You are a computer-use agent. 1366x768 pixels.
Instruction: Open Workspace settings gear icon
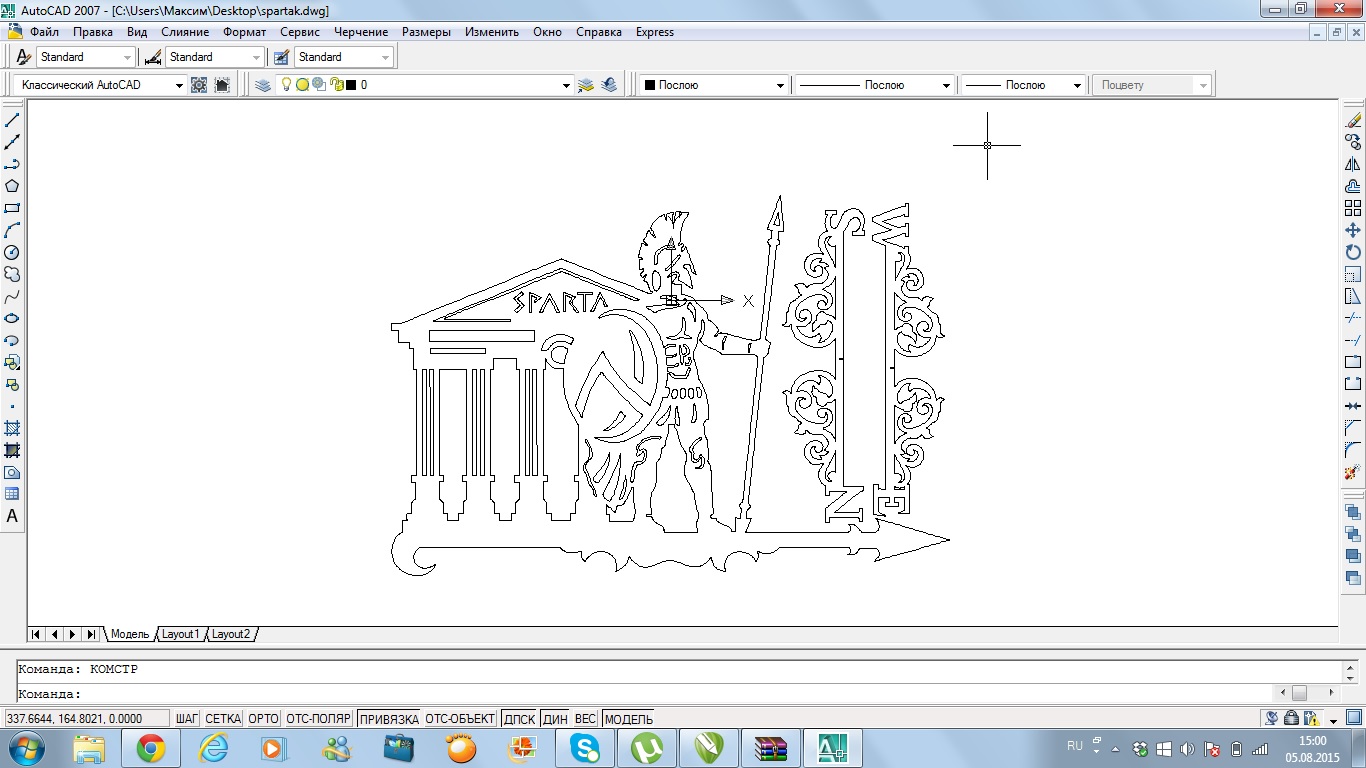click(x=199, y=85)
